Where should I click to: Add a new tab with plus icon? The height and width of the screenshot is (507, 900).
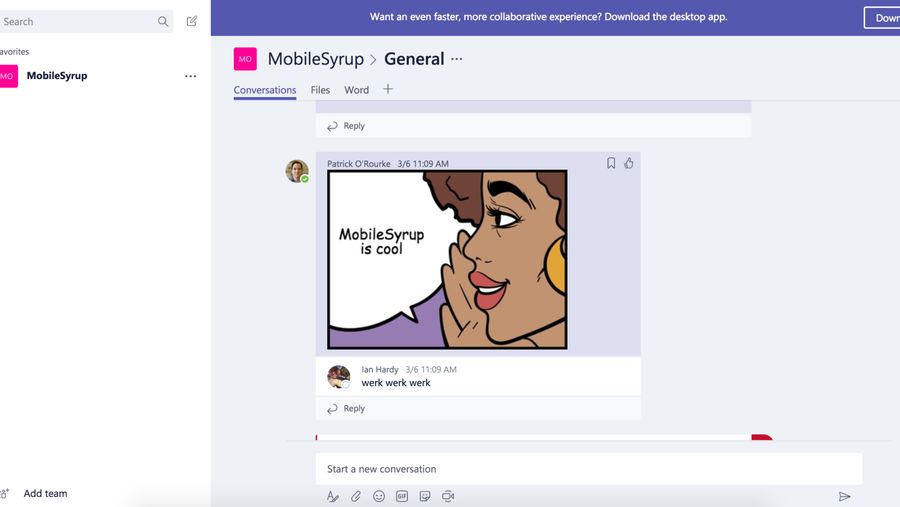coord(388,89)
